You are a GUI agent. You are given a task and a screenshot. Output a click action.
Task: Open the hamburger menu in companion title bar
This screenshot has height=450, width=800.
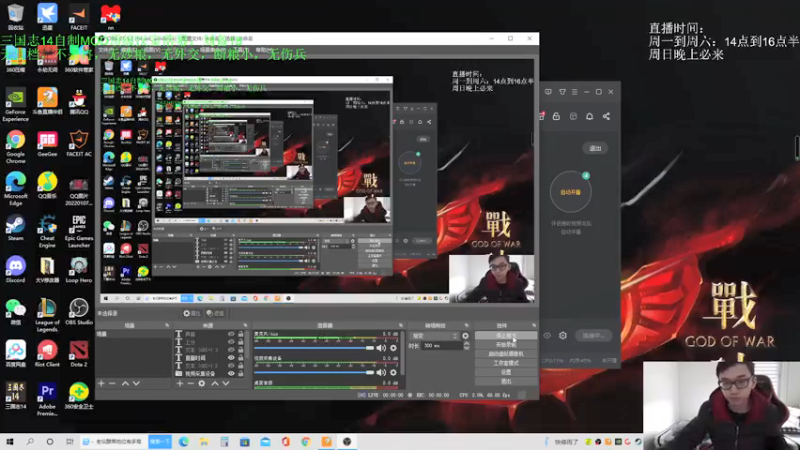(x=574, y=92)
